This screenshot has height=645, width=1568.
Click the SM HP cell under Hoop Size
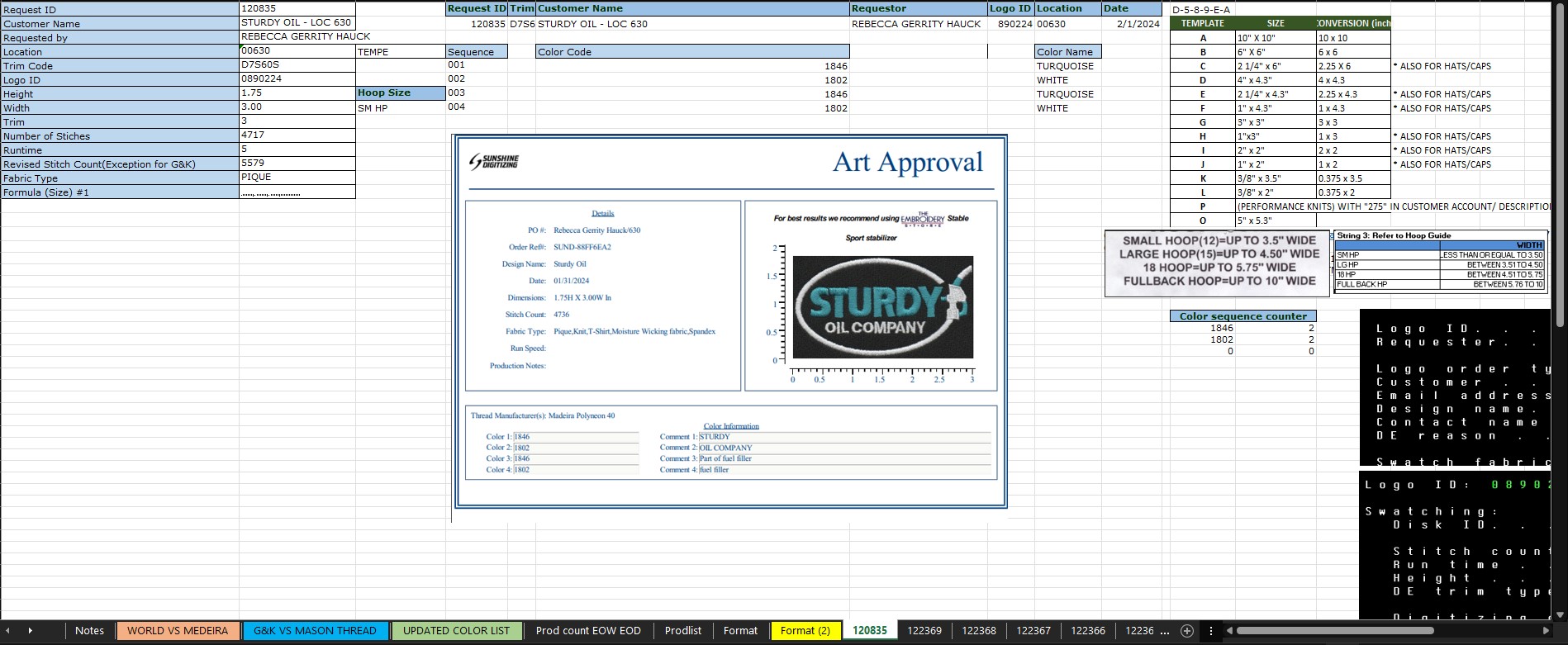click(x=401, y=108)
